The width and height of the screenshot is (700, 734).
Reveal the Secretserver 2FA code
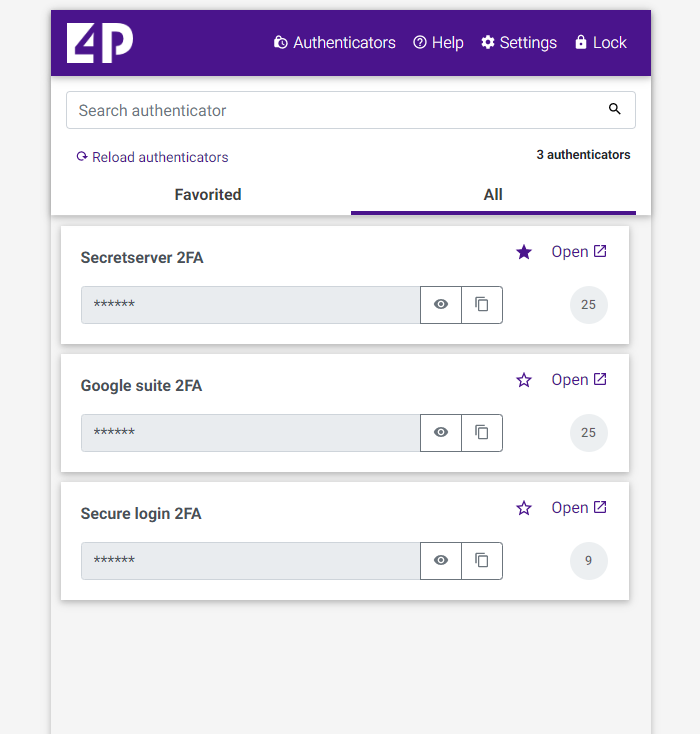pos(441,305)
